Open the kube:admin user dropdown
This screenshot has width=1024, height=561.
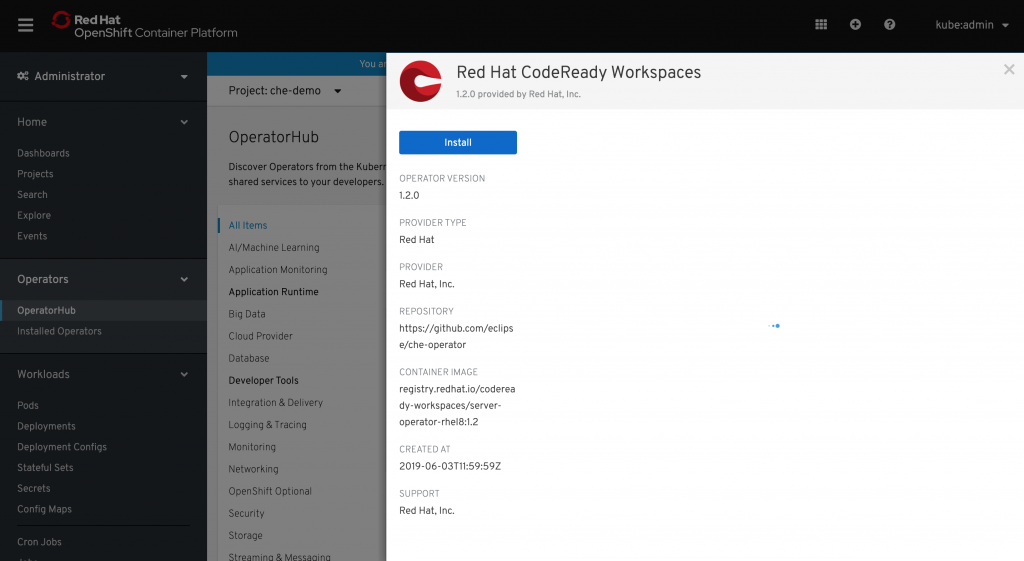(972, 25)
